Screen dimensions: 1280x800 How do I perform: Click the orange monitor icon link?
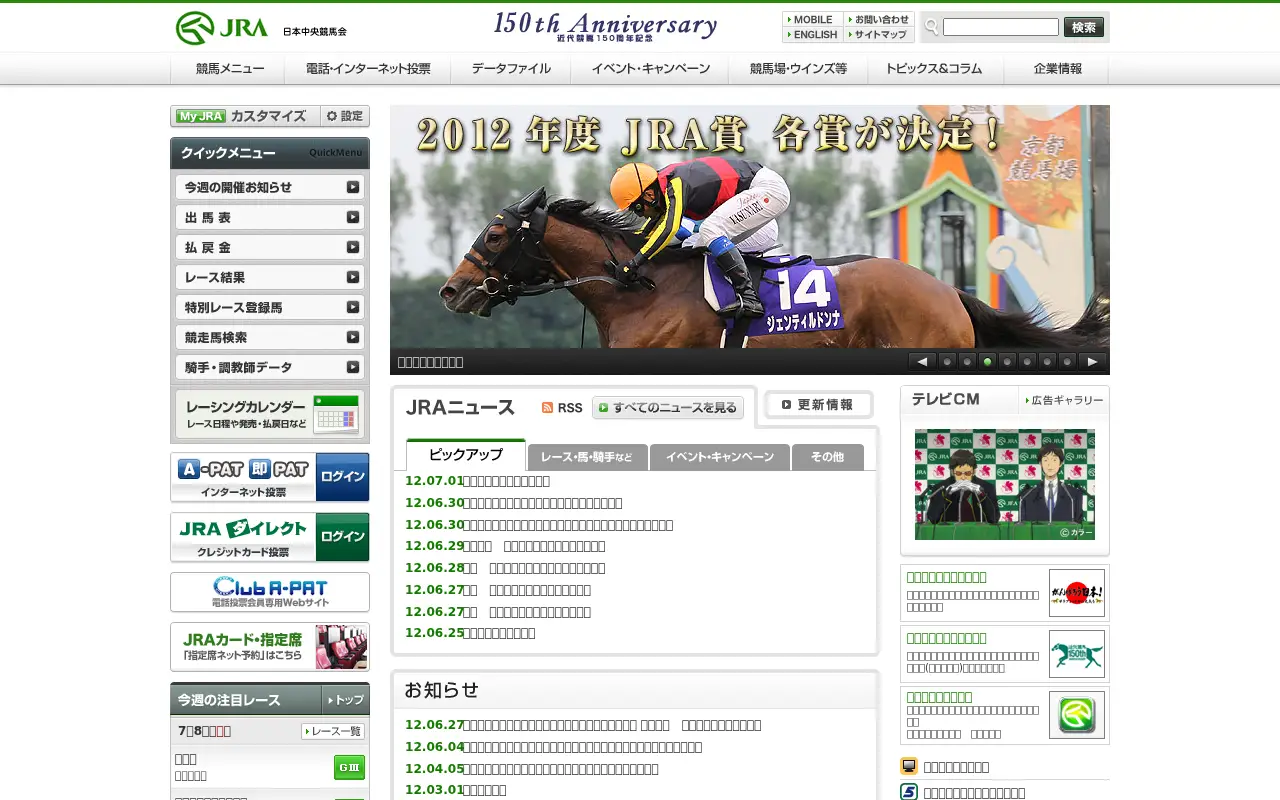(x=909, y=766)
